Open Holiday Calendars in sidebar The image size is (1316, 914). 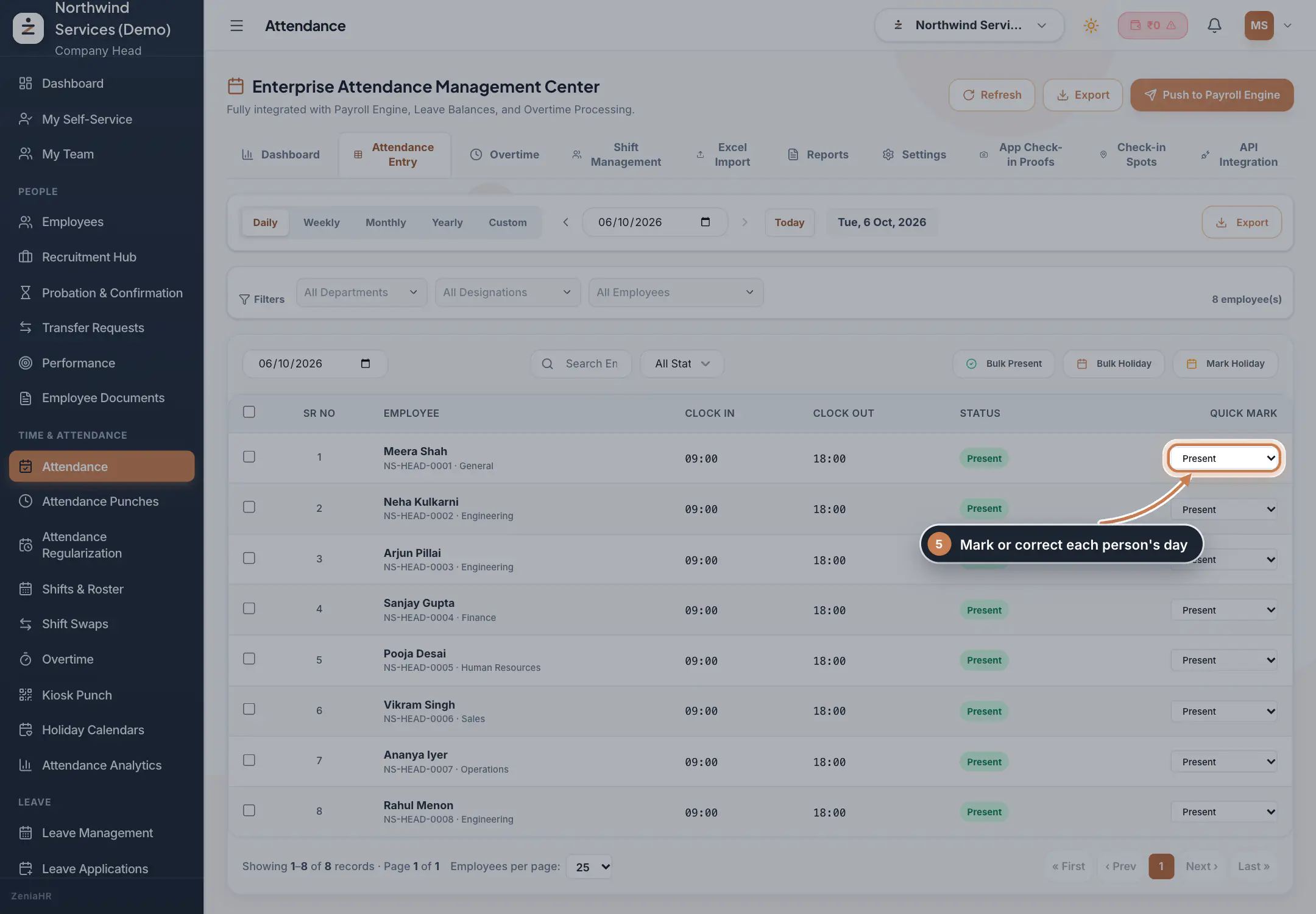pyautogui.click(x=102, y=730)
